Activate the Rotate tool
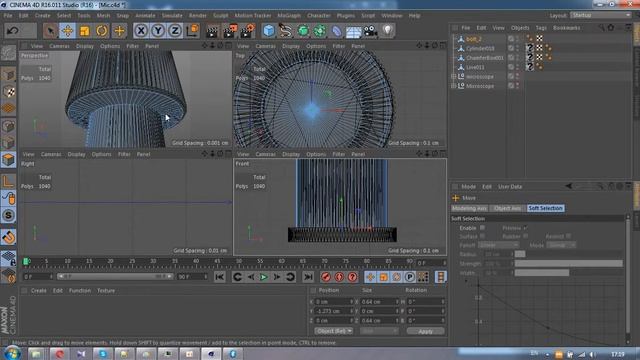This screenshot has height=360, width=640. click(x=102, y=31)
